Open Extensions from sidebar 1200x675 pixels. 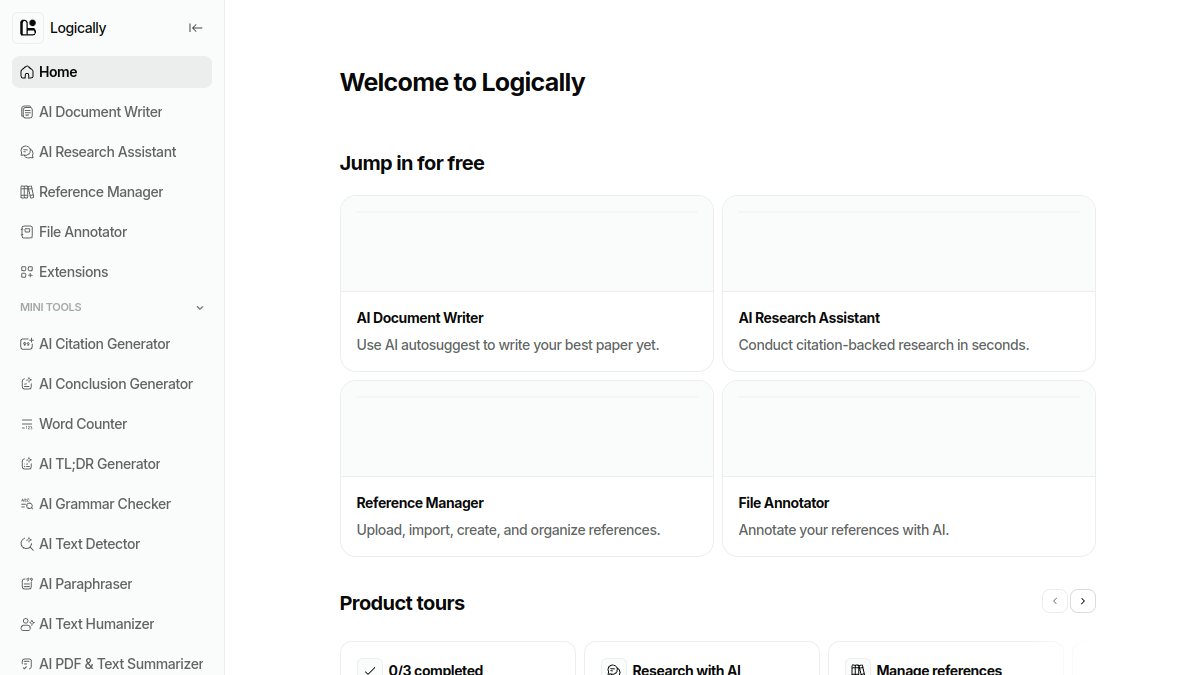point(112,272)
